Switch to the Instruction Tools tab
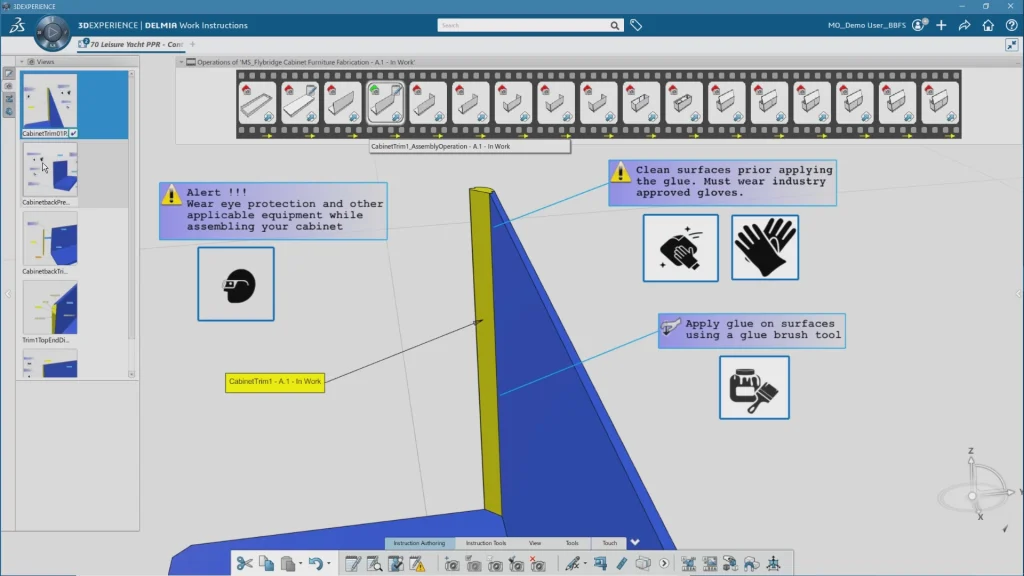The image size is (1024, 576). coord(486,543)
